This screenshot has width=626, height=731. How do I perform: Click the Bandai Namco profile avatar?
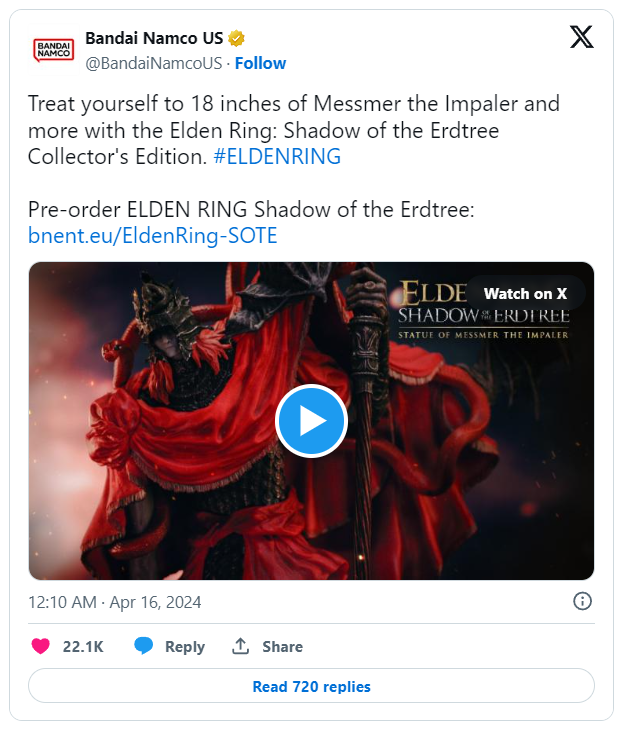(x=54, y=50)
